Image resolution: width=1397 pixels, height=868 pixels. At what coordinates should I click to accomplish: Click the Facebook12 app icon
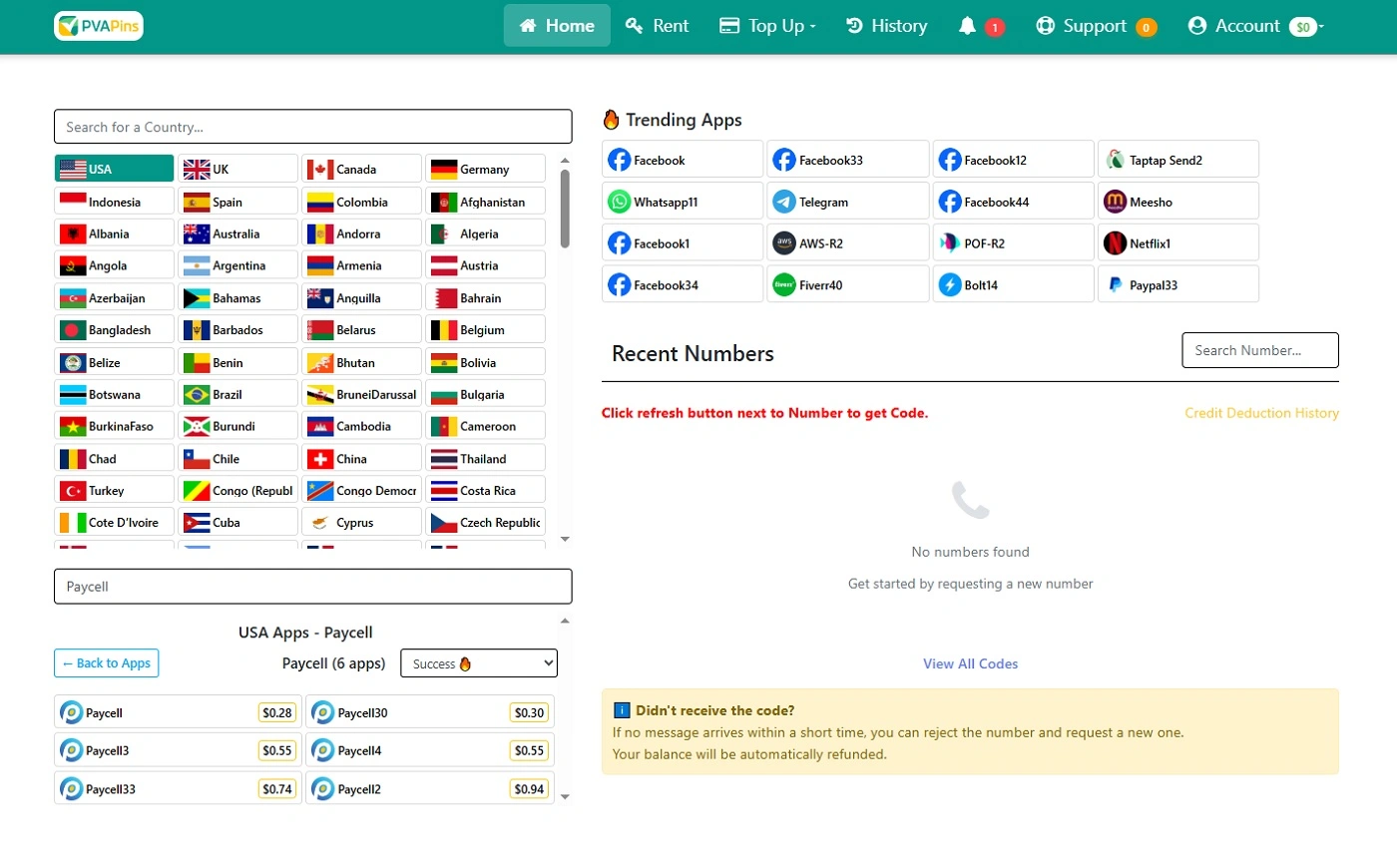(x=949, y=160)
